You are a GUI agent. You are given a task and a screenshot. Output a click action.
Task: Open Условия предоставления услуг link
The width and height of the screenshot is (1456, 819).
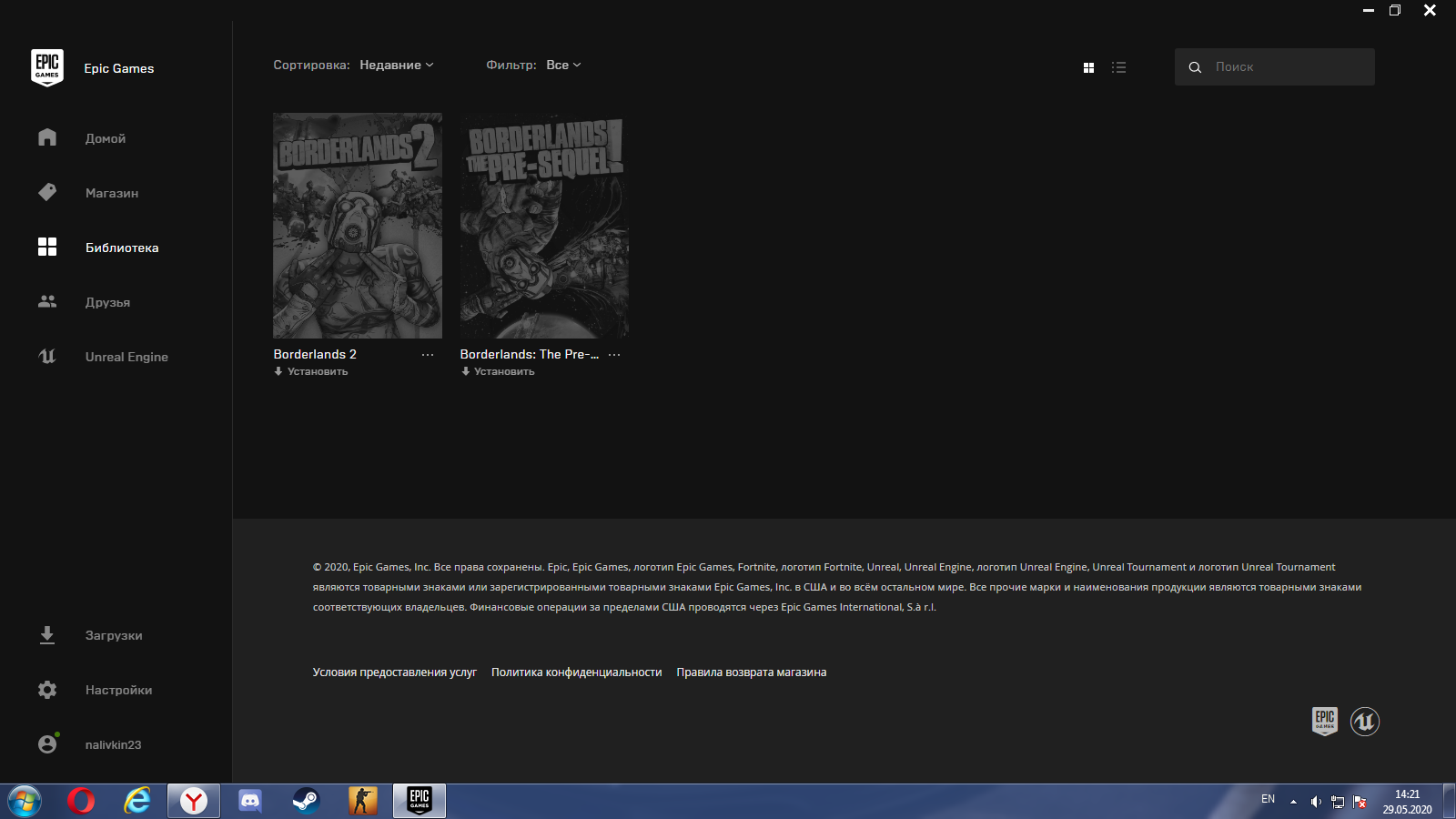pyautogui.click(x=395, y=672)
